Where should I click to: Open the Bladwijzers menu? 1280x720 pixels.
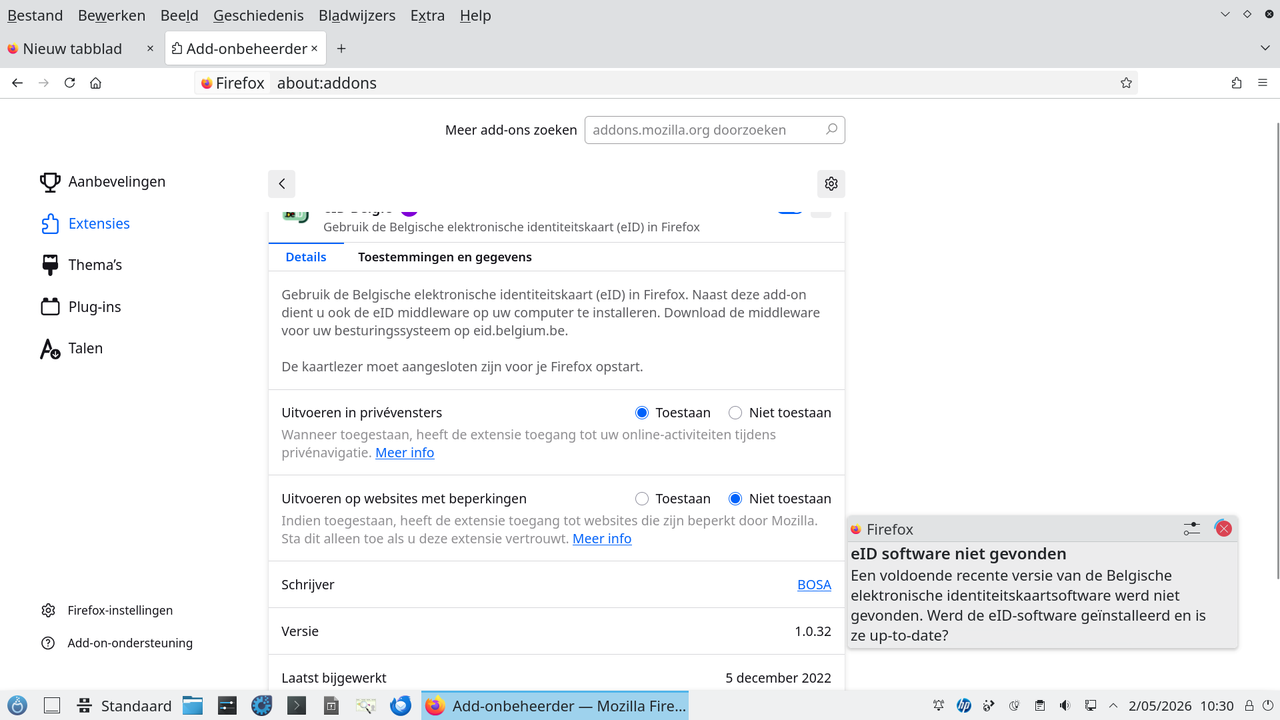(357, 16)
